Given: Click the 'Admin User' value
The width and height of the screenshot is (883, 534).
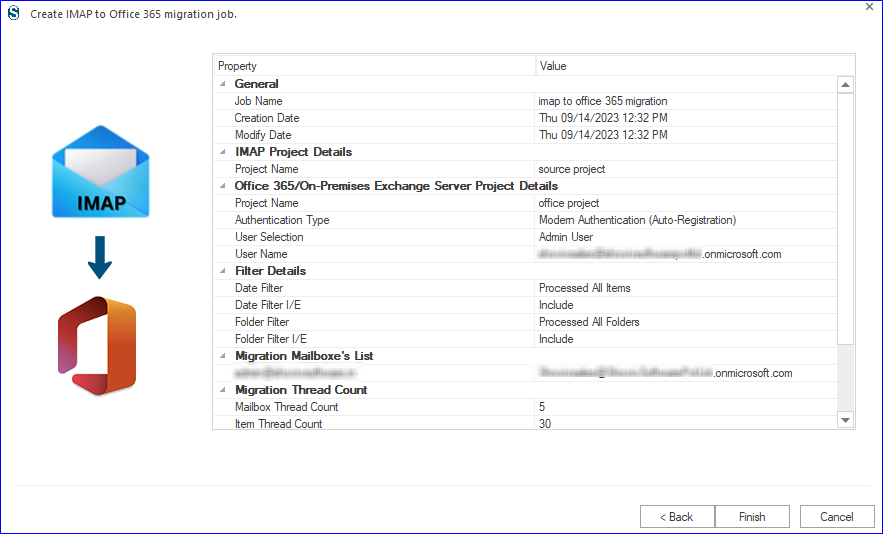Looking at the screenshot, I should pos(566,237).
